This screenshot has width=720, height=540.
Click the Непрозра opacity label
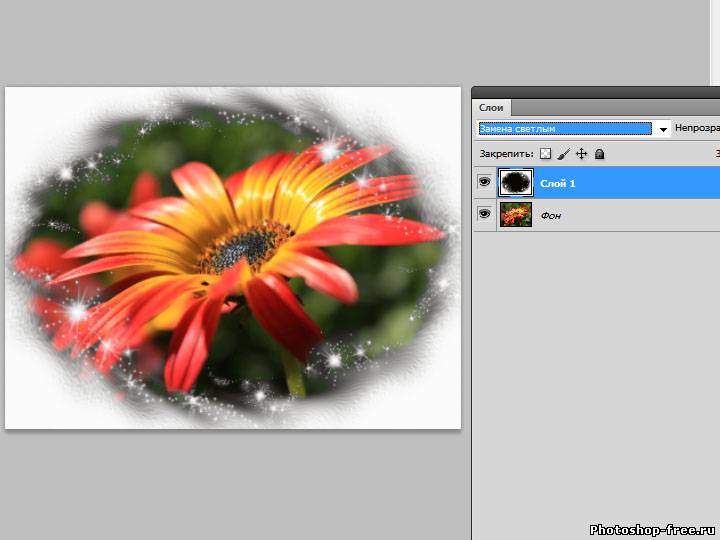(x=696, y=129)
